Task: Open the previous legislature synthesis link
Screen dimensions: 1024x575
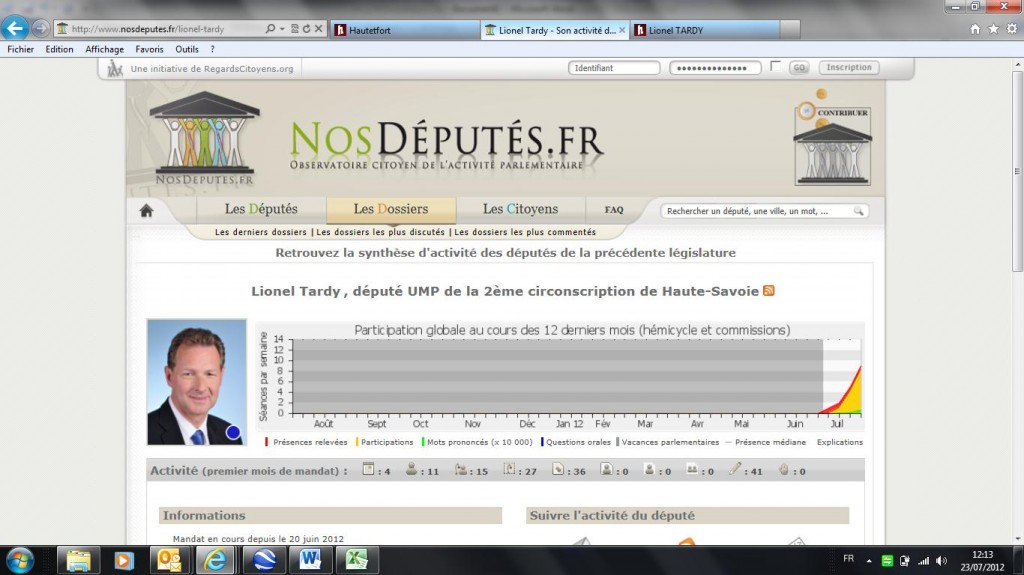Action: pos(505,253)
